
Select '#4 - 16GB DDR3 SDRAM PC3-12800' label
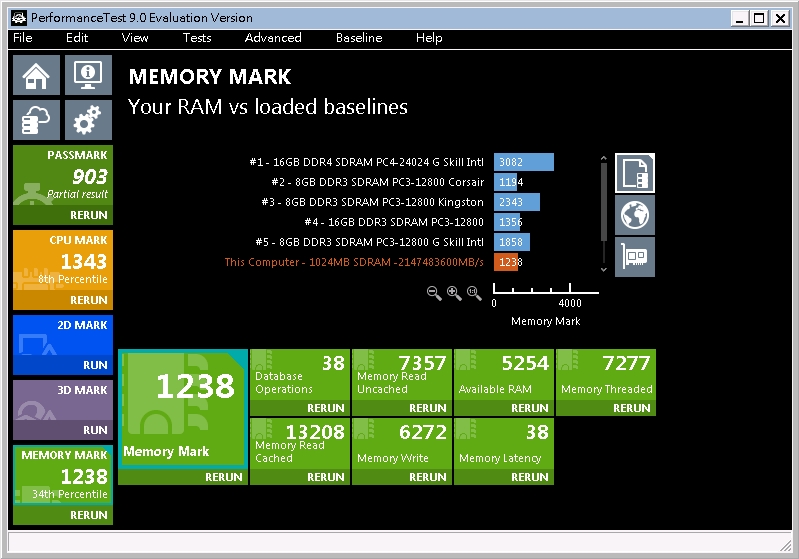point(394,222)
